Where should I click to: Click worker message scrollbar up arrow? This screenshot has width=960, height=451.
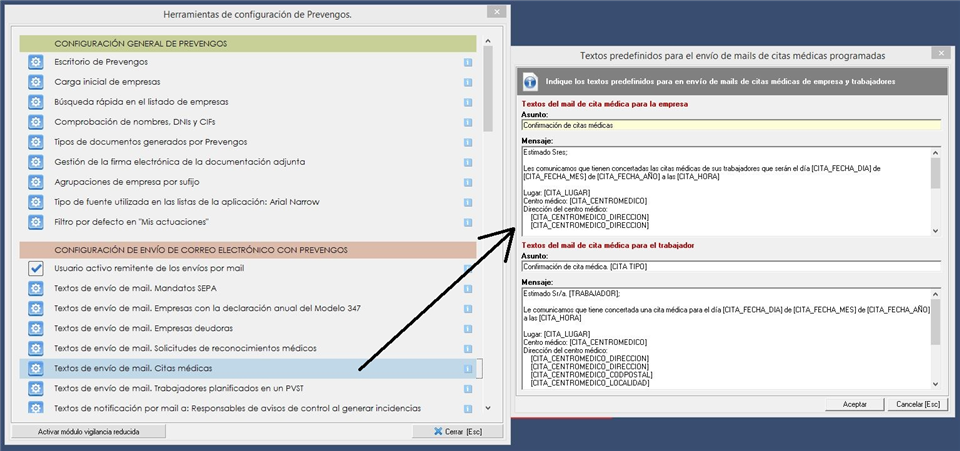(x=936, y=294)
